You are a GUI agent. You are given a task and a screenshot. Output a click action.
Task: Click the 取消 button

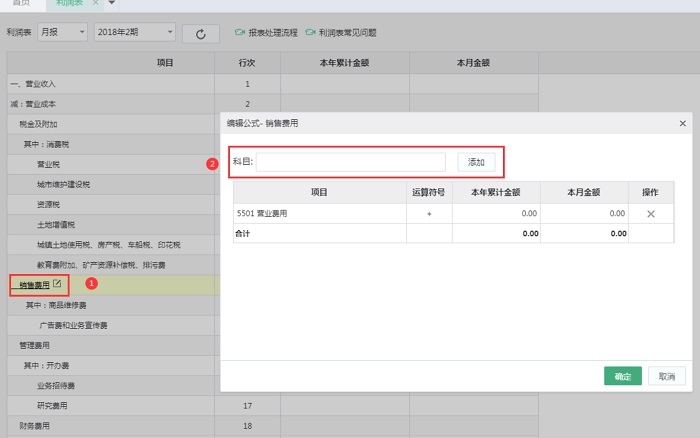point(667,376)
